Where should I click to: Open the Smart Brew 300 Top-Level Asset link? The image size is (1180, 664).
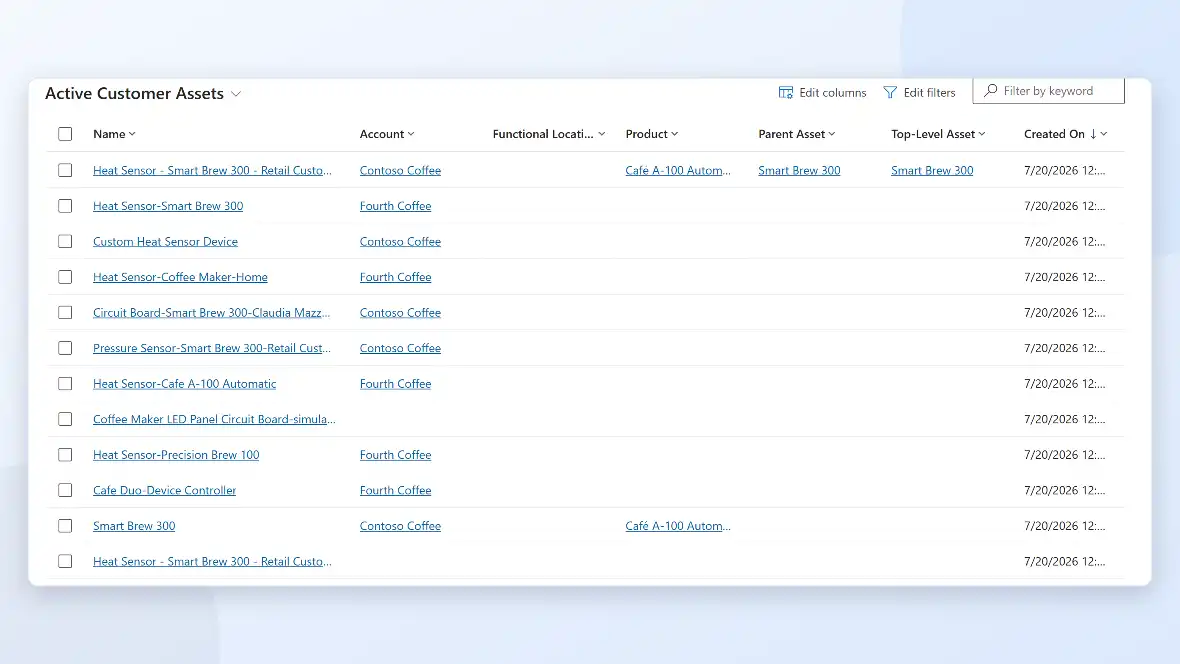pos(932,170)
